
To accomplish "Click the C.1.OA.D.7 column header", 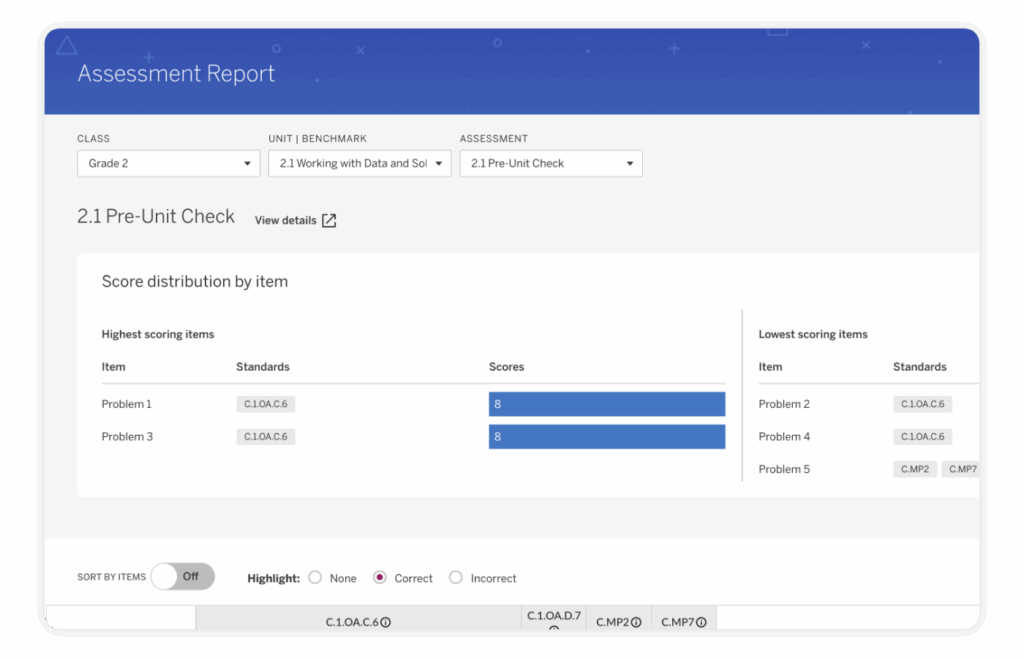I will click(553, 617).
